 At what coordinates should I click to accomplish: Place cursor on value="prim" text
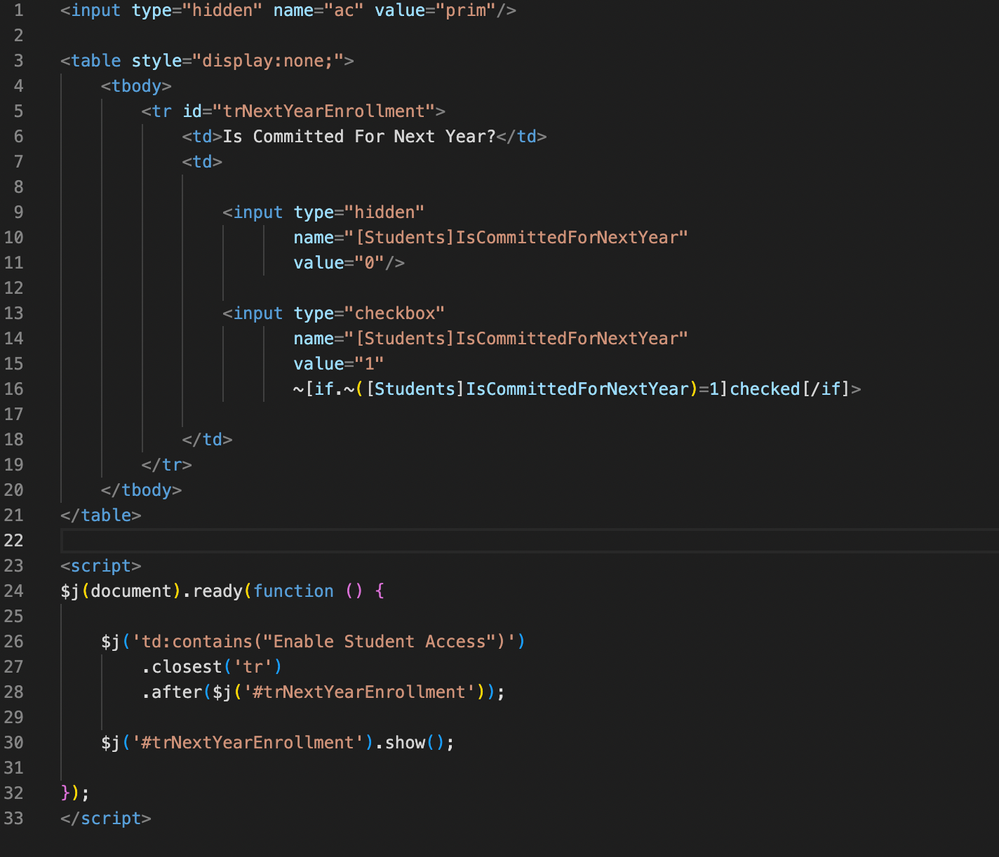point(435,10)
